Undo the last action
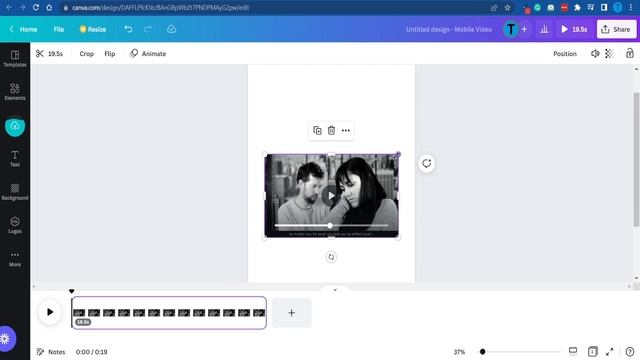The width and height of the screenshot is (640, 360). tap(128, 29)
